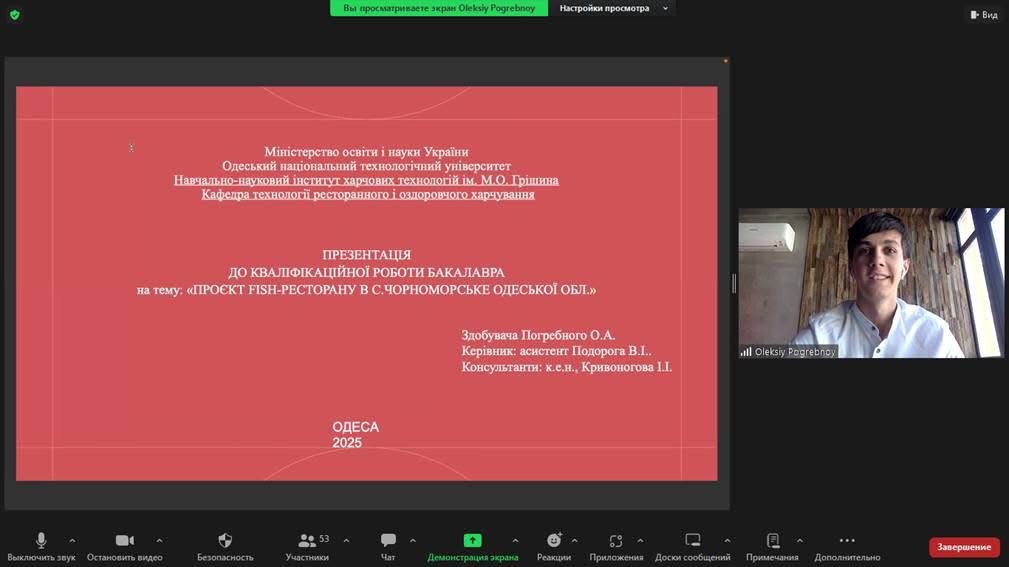This screenshot has width=1009, height=567.
Task: Open Приложения apps icon
Action: point(616,541)
